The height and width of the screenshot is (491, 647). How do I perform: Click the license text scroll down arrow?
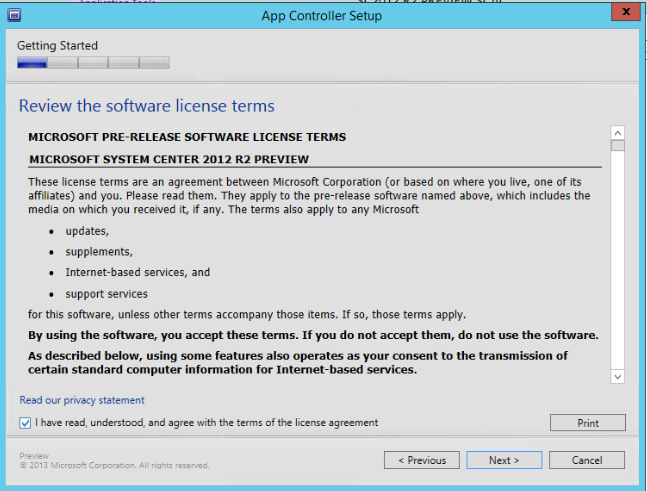(617, 376)
